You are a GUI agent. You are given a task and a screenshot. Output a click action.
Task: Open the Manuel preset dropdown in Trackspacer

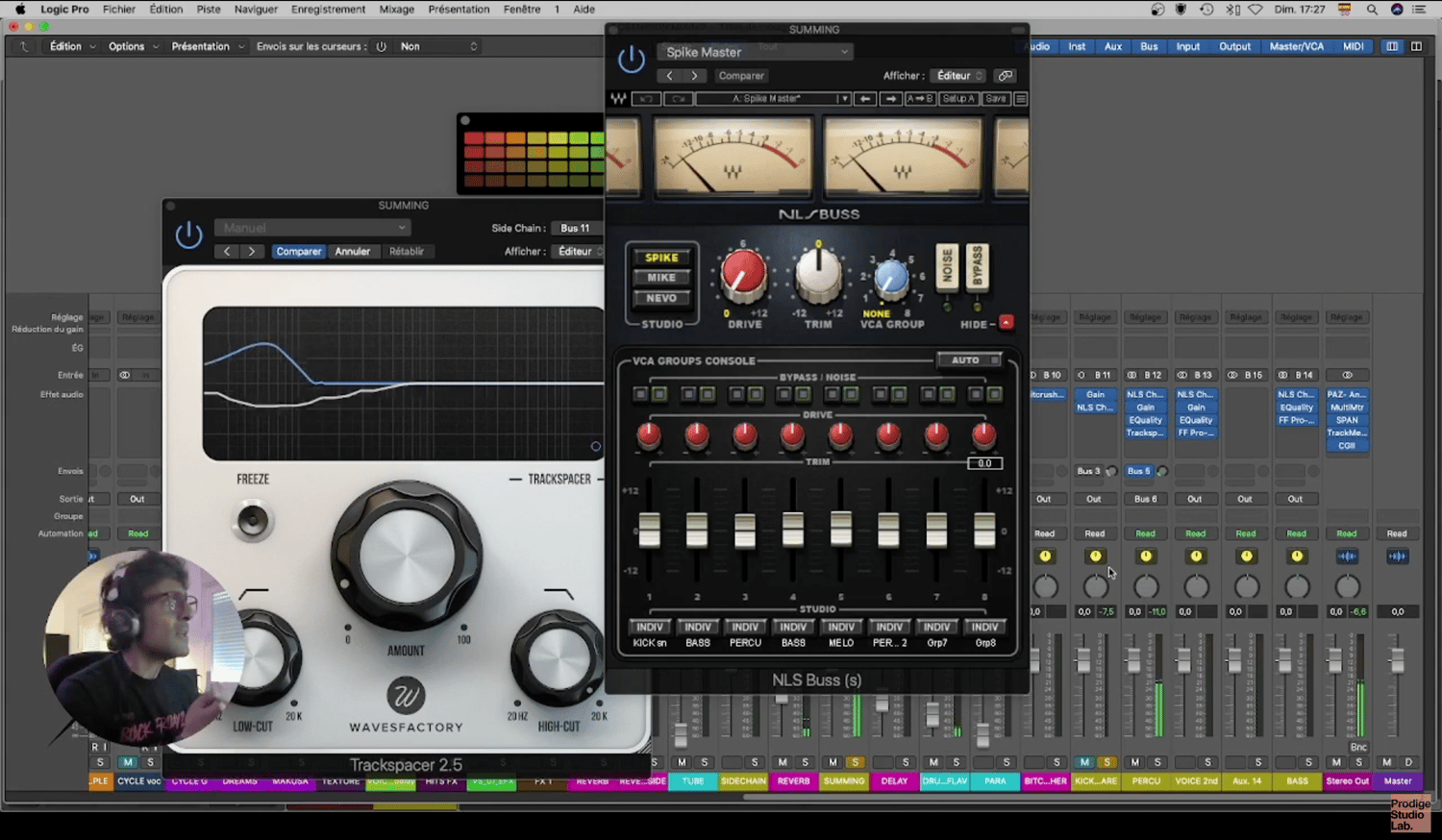click(x=312, y=228)
